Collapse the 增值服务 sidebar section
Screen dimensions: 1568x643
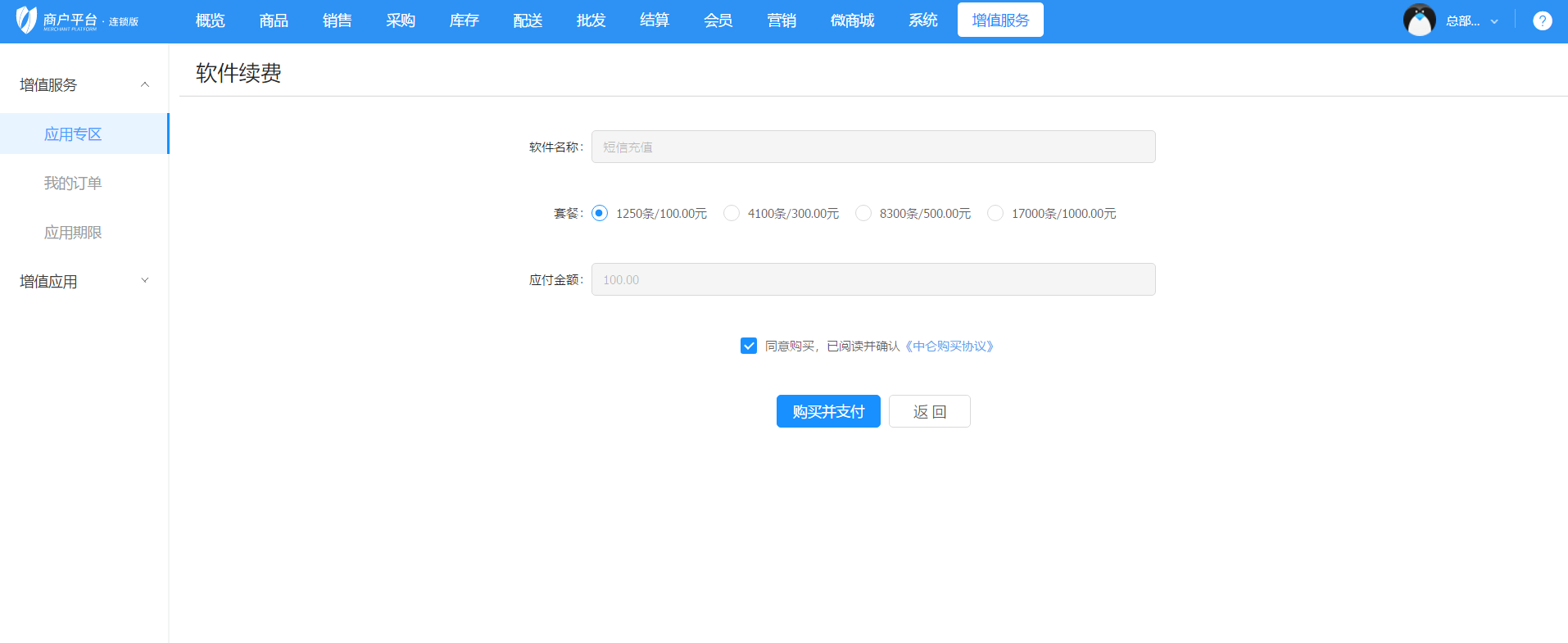click(x=145, y=84)
